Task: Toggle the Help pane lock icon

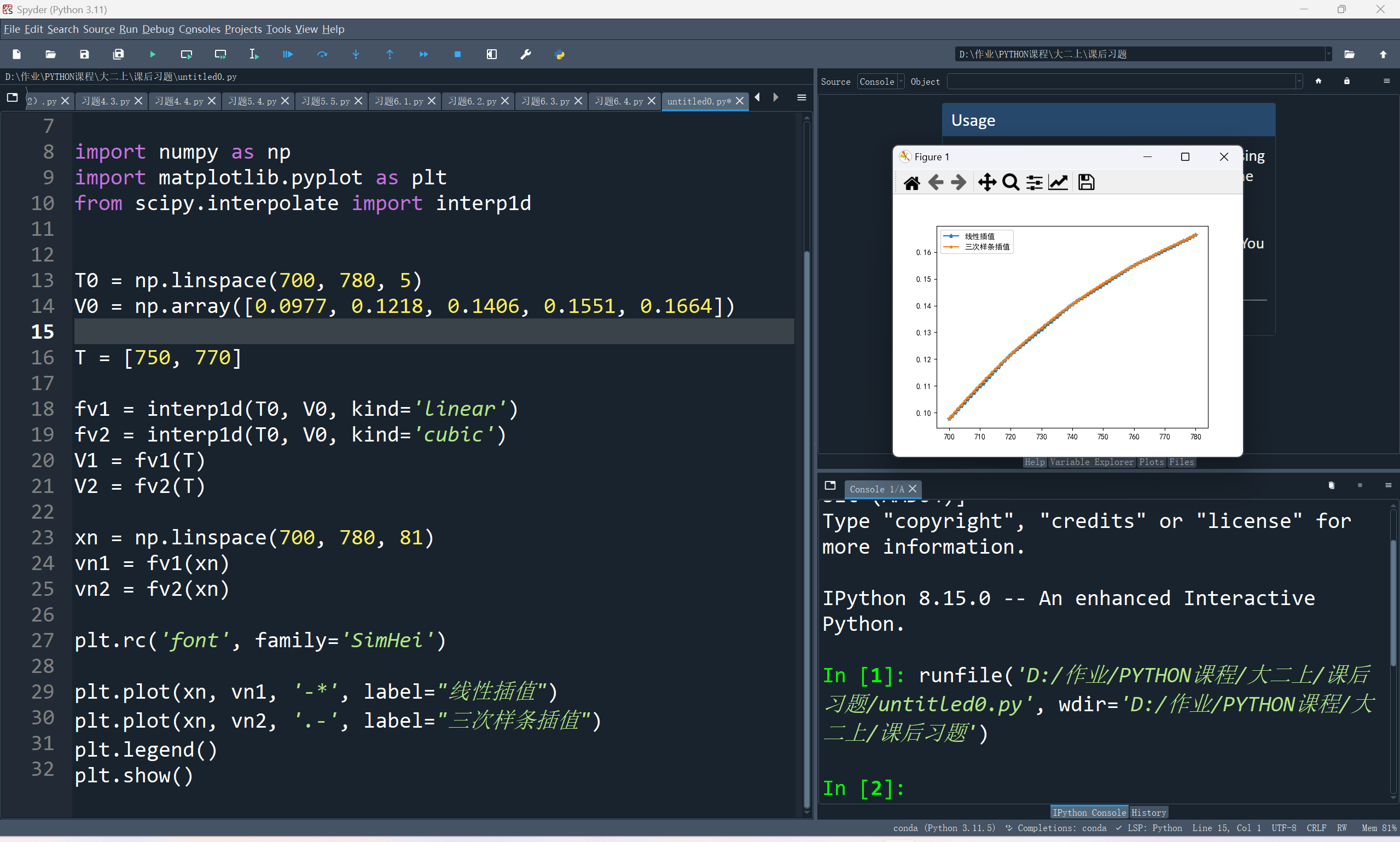Action: pyautogui.click(x=1346, y=81)
